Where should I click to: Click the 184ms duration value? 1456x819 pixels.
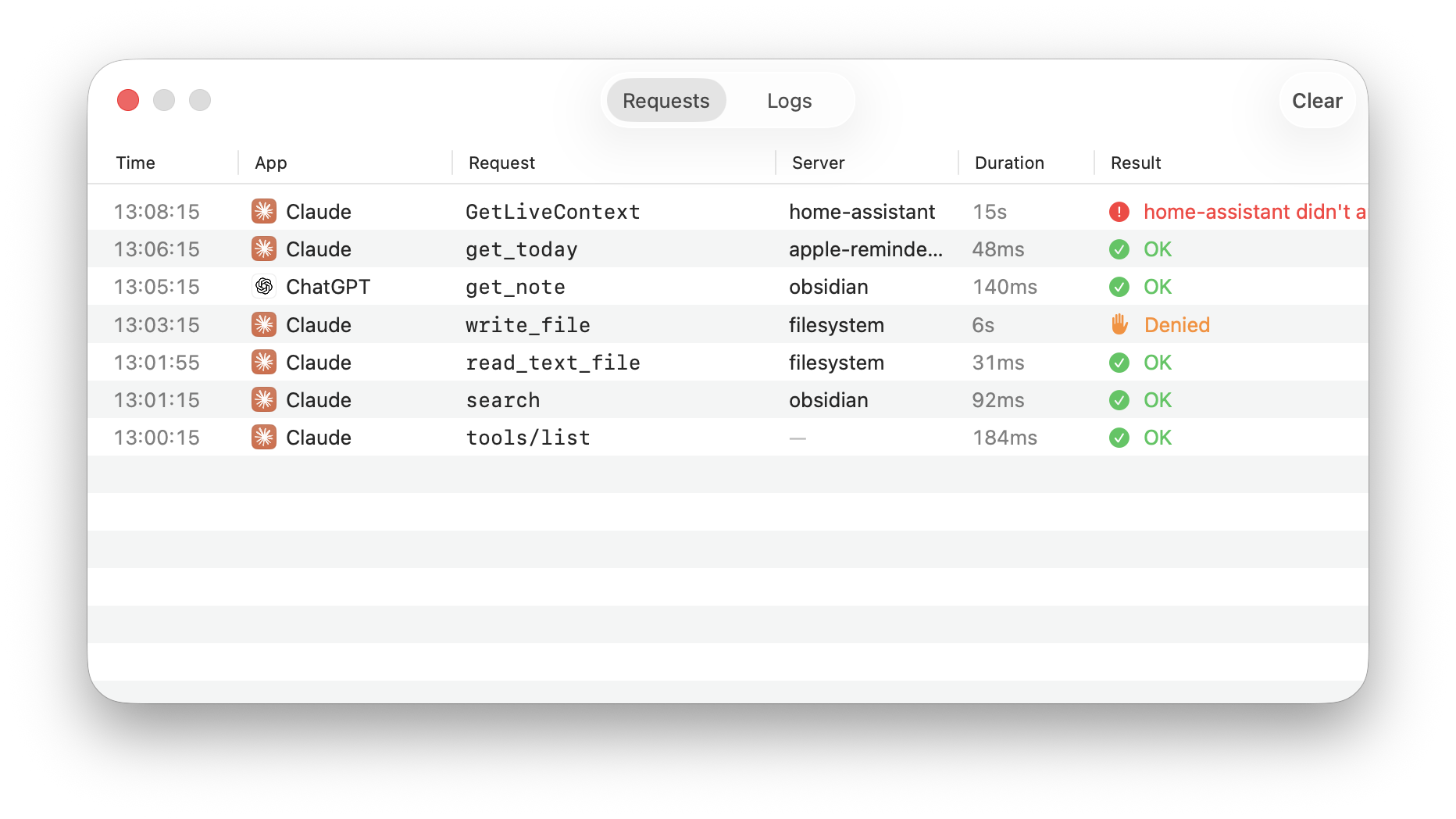click(x=1005, y=438)
